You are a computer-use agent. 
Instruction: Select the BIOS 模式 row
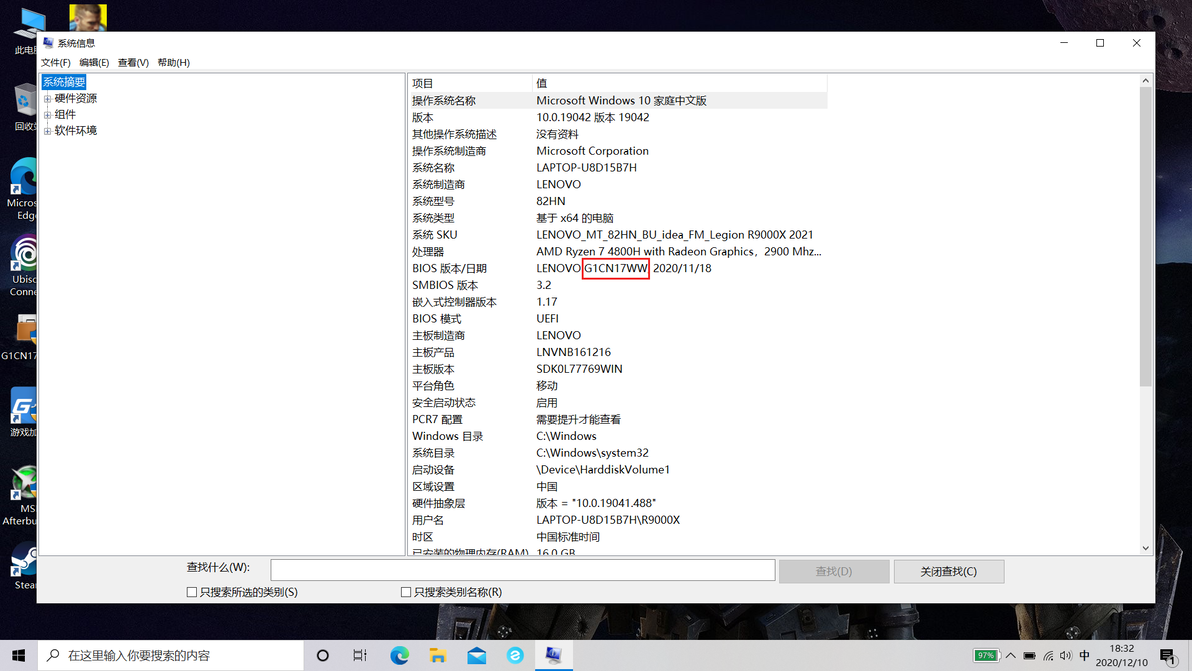(617, 318)
